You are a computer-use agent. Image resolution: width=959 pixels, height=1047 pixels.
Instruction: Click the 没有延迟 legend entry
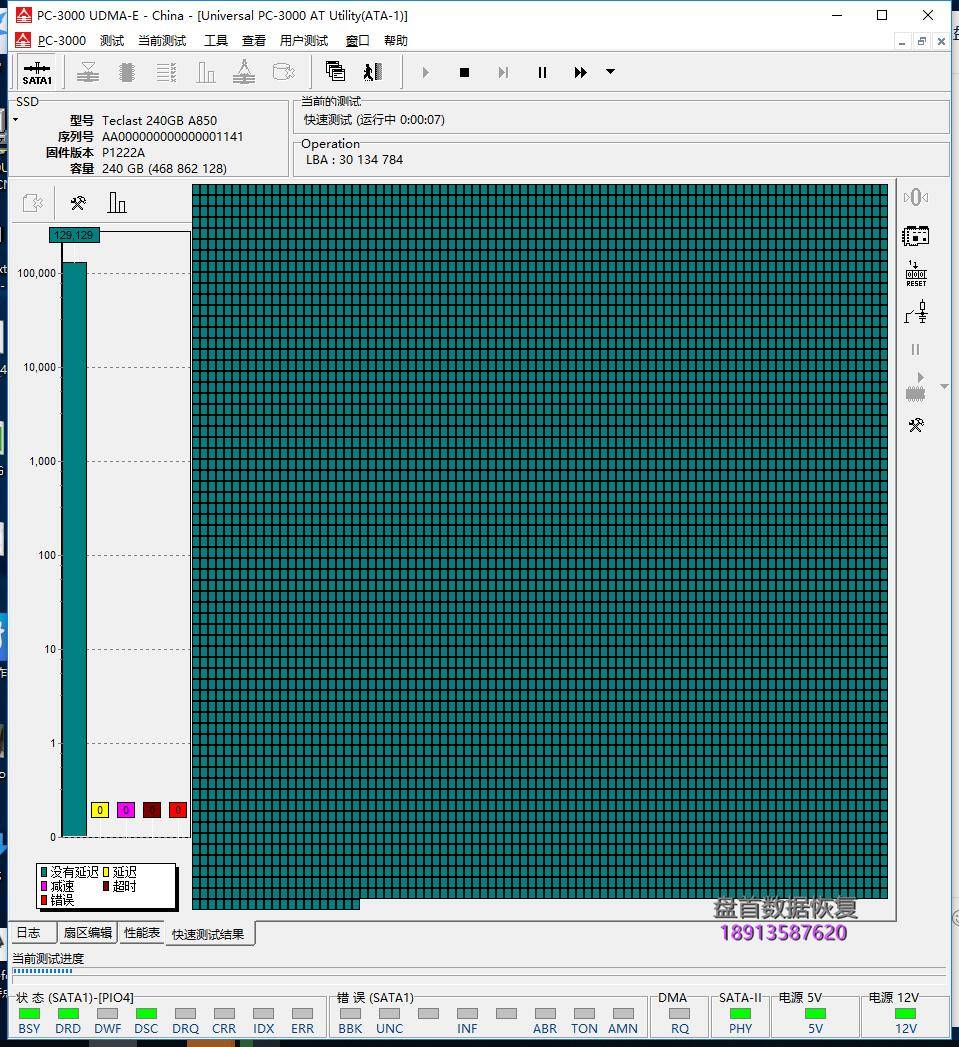(69, 872)
